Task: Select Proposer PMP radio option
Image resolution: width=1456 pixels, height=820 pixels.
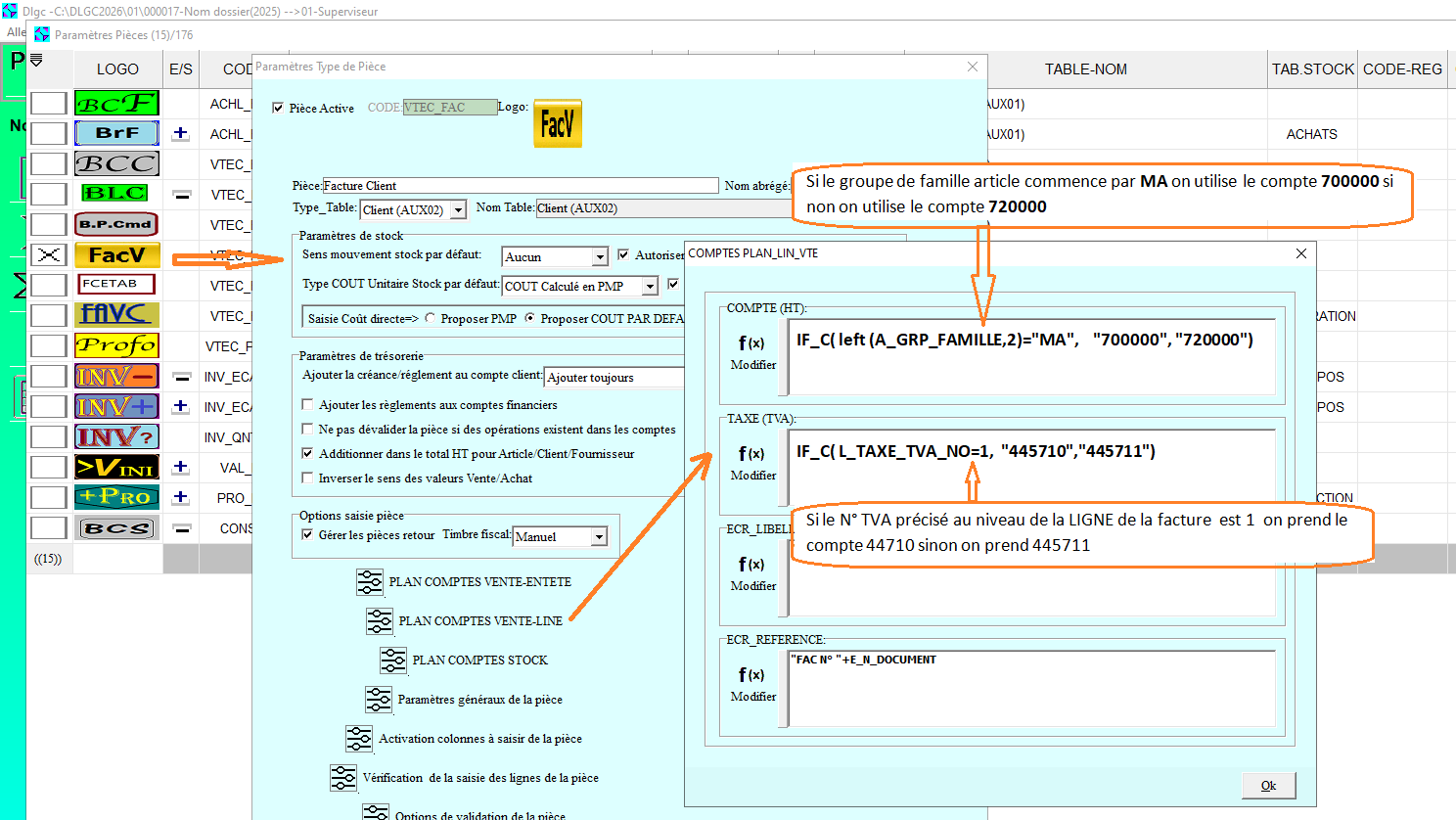Action: point(430,319)
